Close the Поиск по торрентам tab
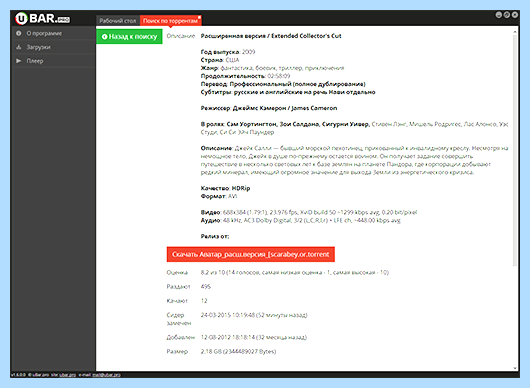Viewport: 530px width, 388px height. click(x=199, y=17)
